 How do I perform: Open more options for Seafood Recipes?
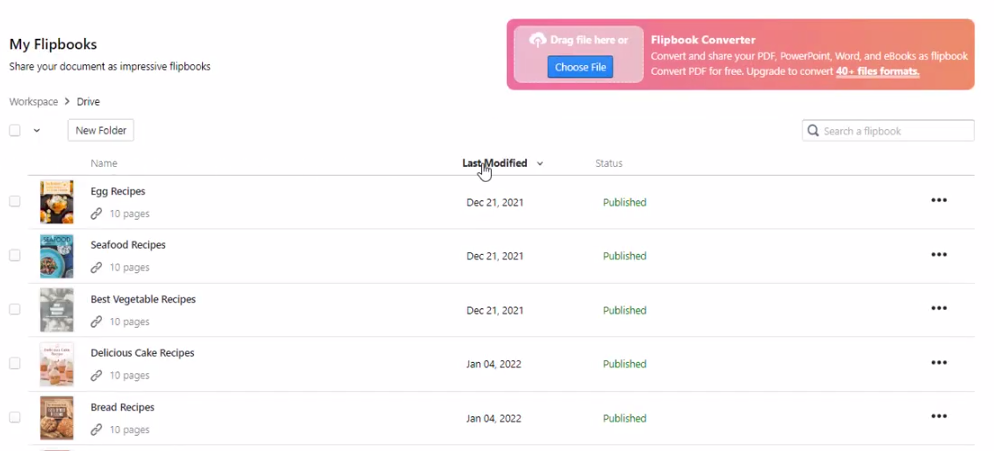pos(938,255)
